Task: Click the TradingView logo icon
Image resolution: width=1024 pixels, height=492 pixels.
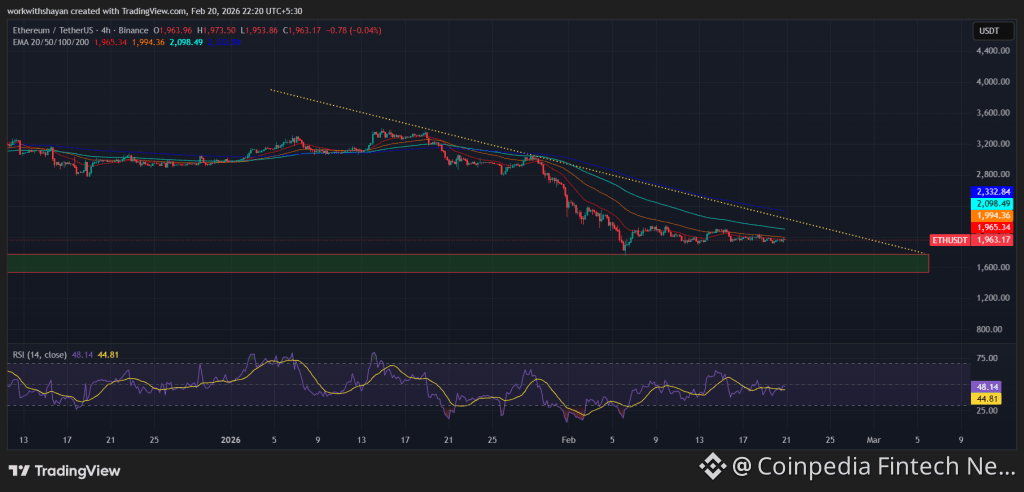Action: click(17, 470)
